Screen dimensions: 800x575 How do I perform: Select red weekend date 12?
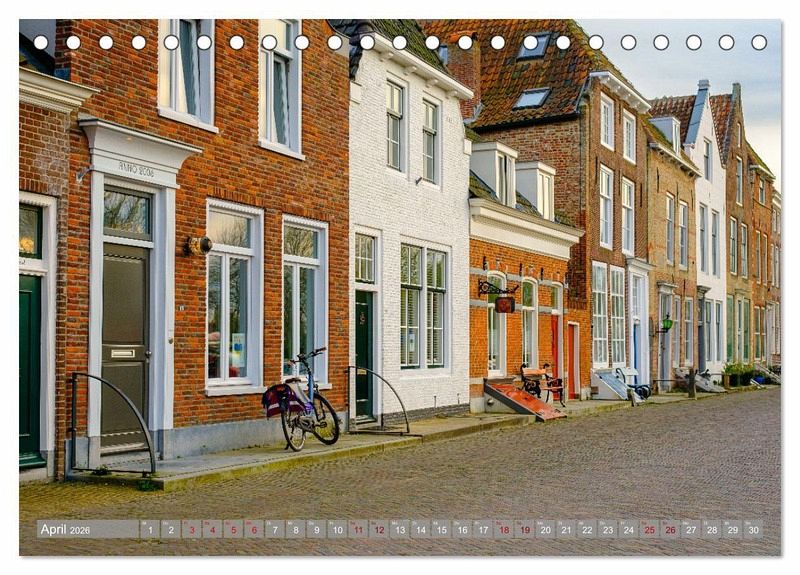(x=379, y=530)
